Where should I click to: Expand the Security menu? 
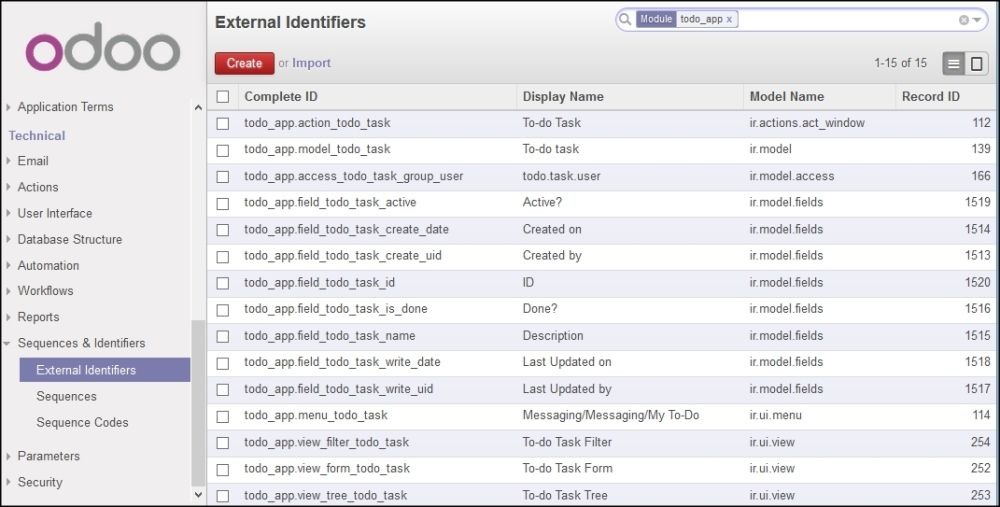click(x=40, y=482)
